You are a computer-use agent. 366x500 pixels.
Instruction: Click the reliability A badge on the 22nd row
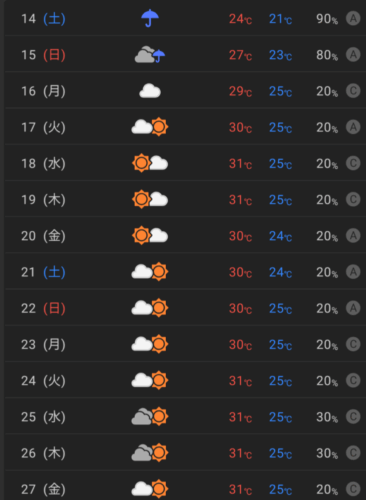click(353, 308)
